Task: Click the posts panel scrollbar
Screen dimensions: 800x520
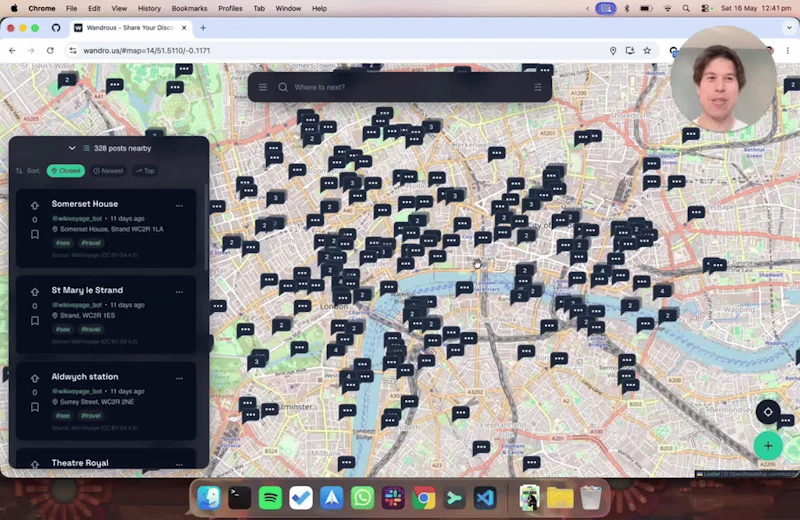Action: (206, 227)
